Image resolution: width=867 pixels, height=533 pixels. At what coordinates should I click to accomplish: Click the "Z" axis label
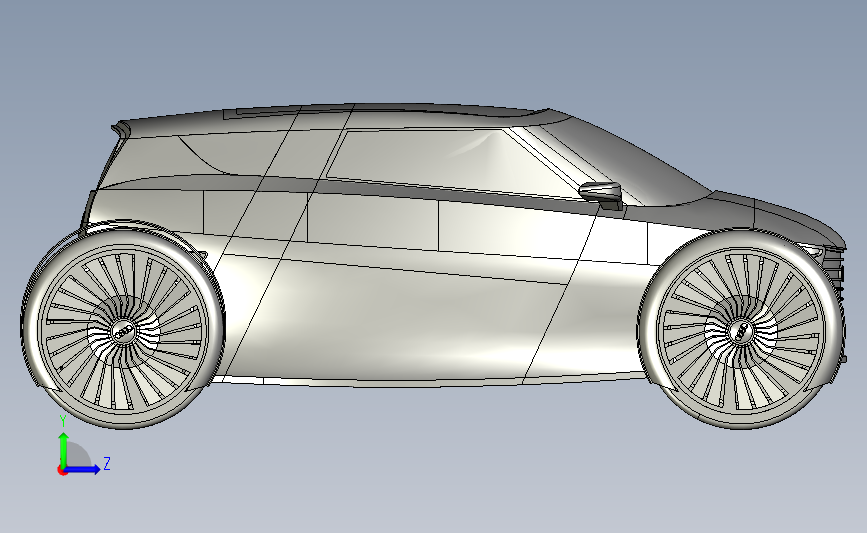click(107, 463)
